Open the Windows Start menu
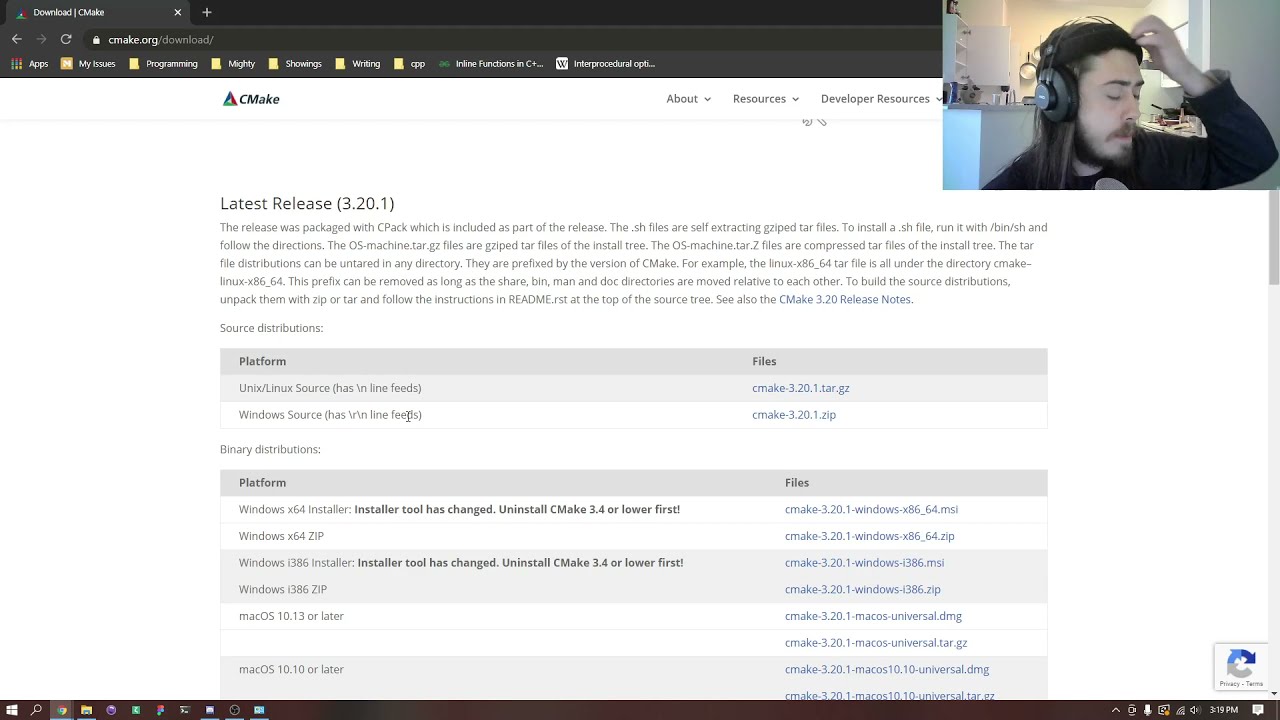Viewport: 1280px width, 720px height. (x=12, y=710)
